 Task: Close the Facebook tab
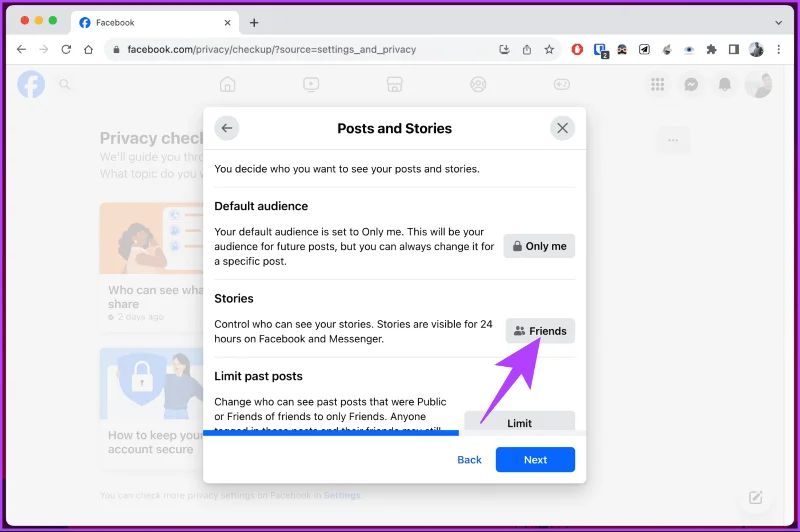(x=228, y=22)
